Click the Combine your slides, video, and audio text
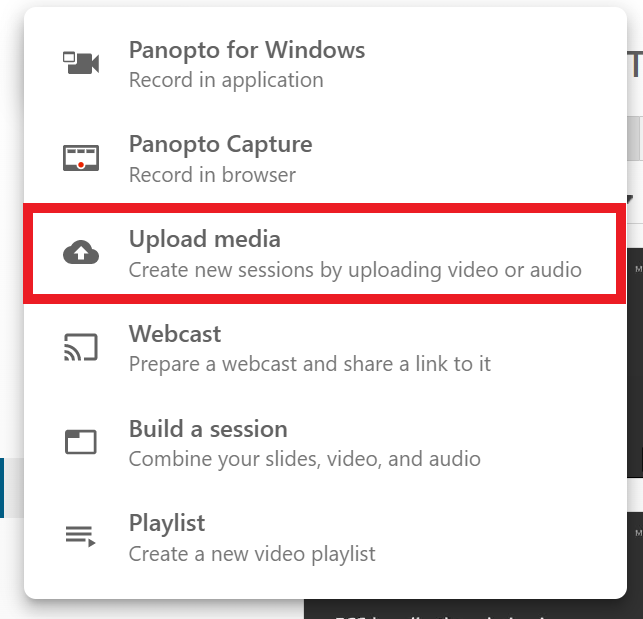Screen dimensions: 643x619 (x=305, y=459)
